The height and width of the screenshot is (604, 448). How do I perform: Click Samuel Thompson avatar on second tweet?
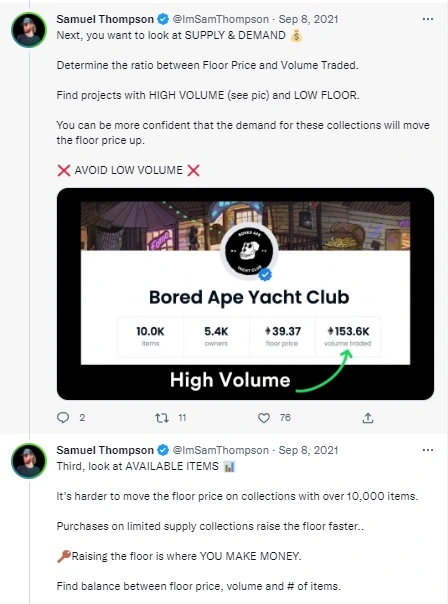[x=29, y=461]
